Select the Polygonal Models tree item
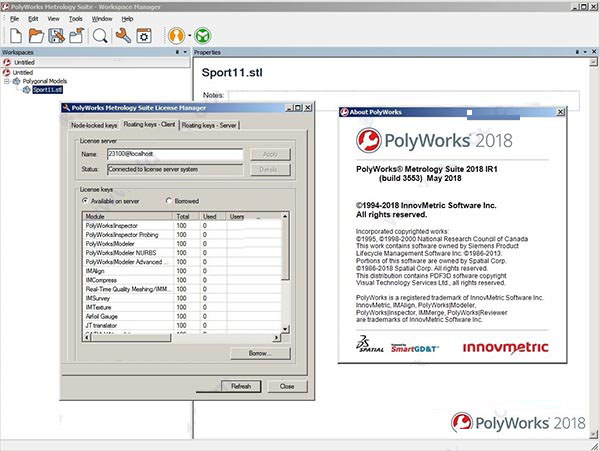This screenshot has height=451, width=600. click(x=45, y=81)
